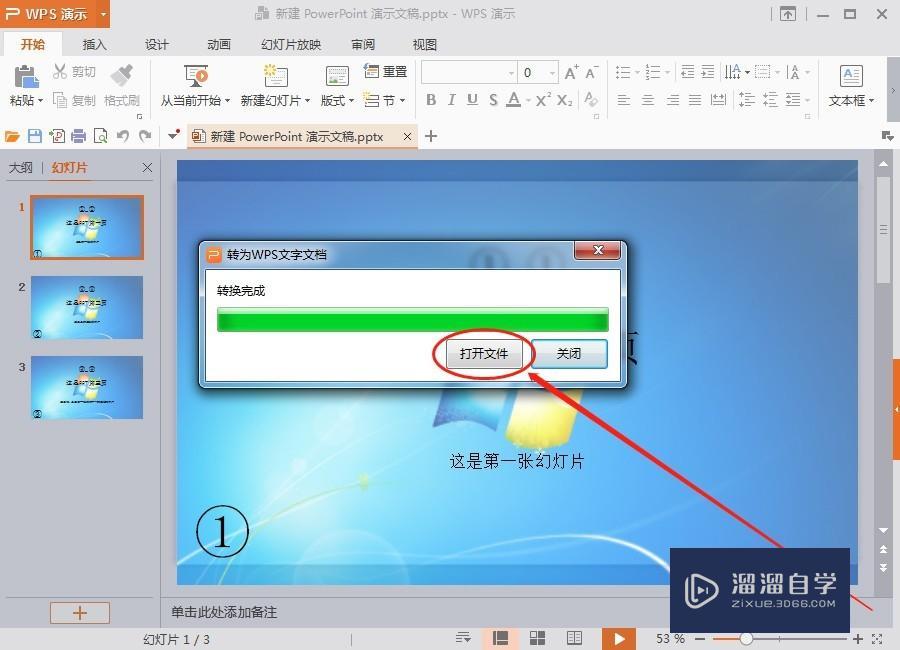
Task: Click the line spacing icon
Action: [746, 100]
